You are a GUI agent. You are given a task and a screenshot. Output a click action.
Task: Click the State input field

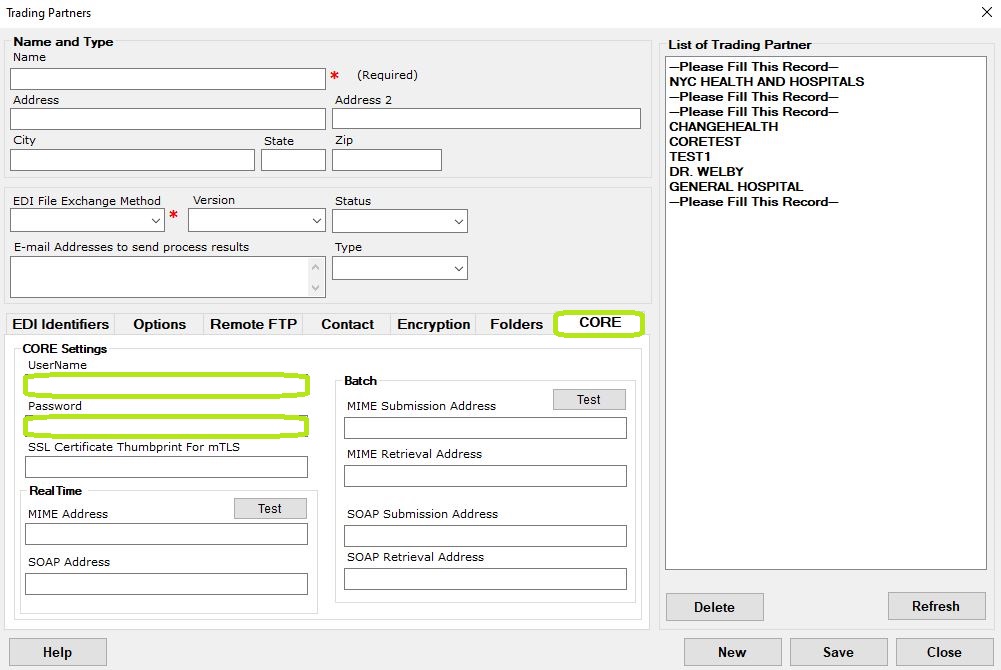[293, 160]
